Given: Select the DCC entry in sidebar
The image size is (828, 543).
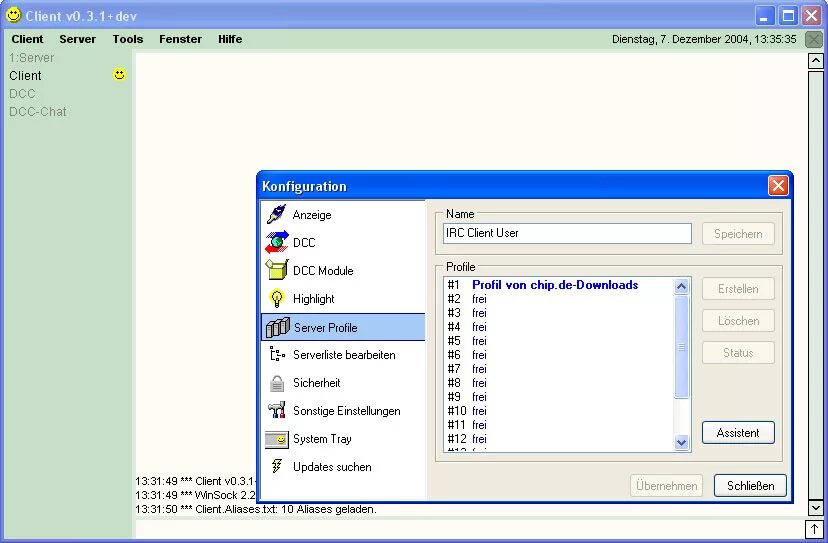Looking at the screenshot, I should click(x=22, y=93).
